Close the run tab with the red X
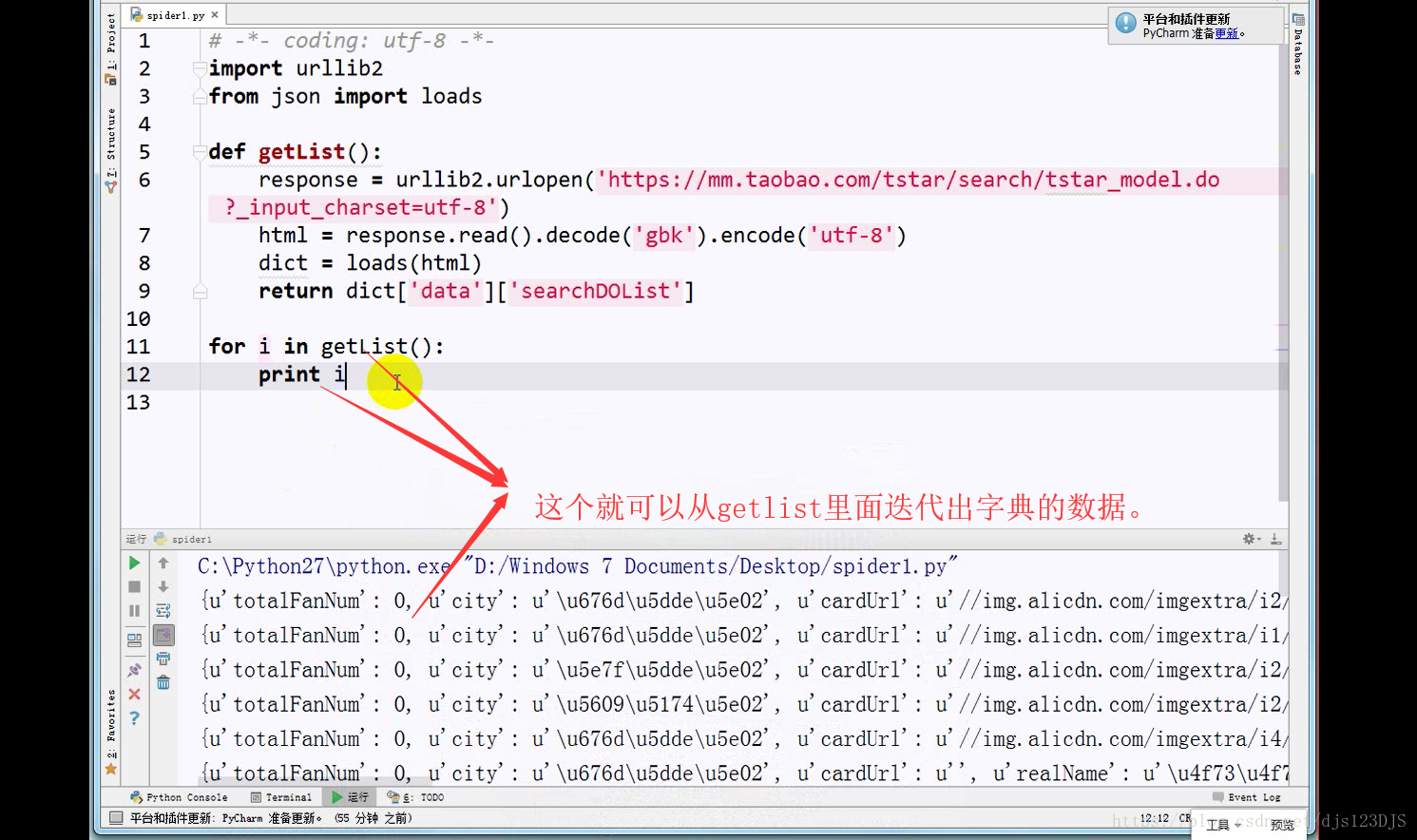The height and width of the screenshot is (840, 1417). click(x=134, y=695)
